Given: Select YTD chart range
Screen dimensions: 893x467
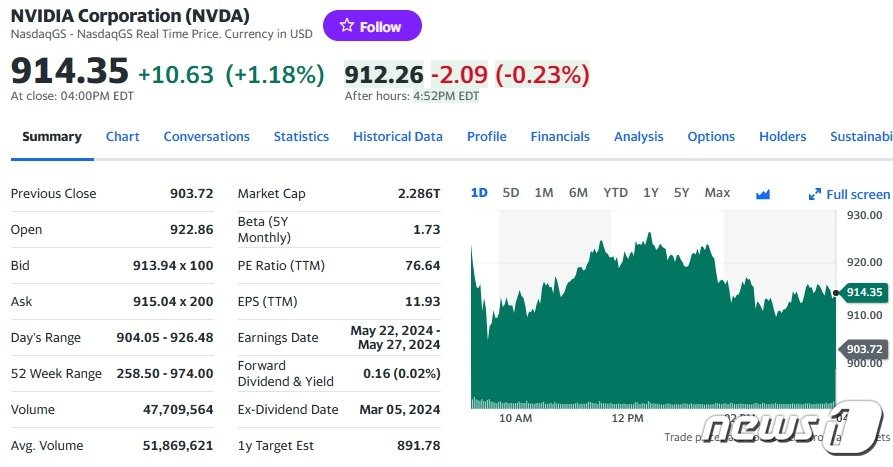Looking at the screenshot, I should [615, 192].
